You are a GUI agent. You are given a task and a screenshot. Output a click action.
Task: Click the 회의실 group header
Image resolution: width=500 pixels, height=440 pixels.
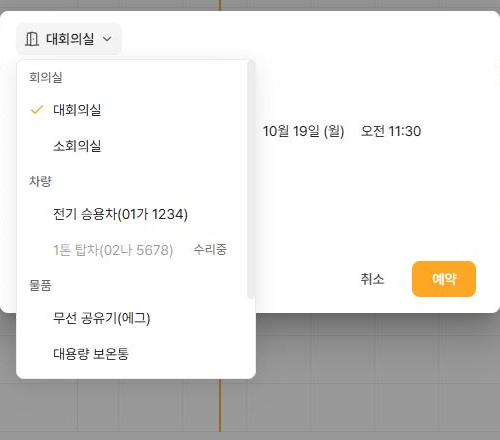pyautogui.click(x=46, y=77)
